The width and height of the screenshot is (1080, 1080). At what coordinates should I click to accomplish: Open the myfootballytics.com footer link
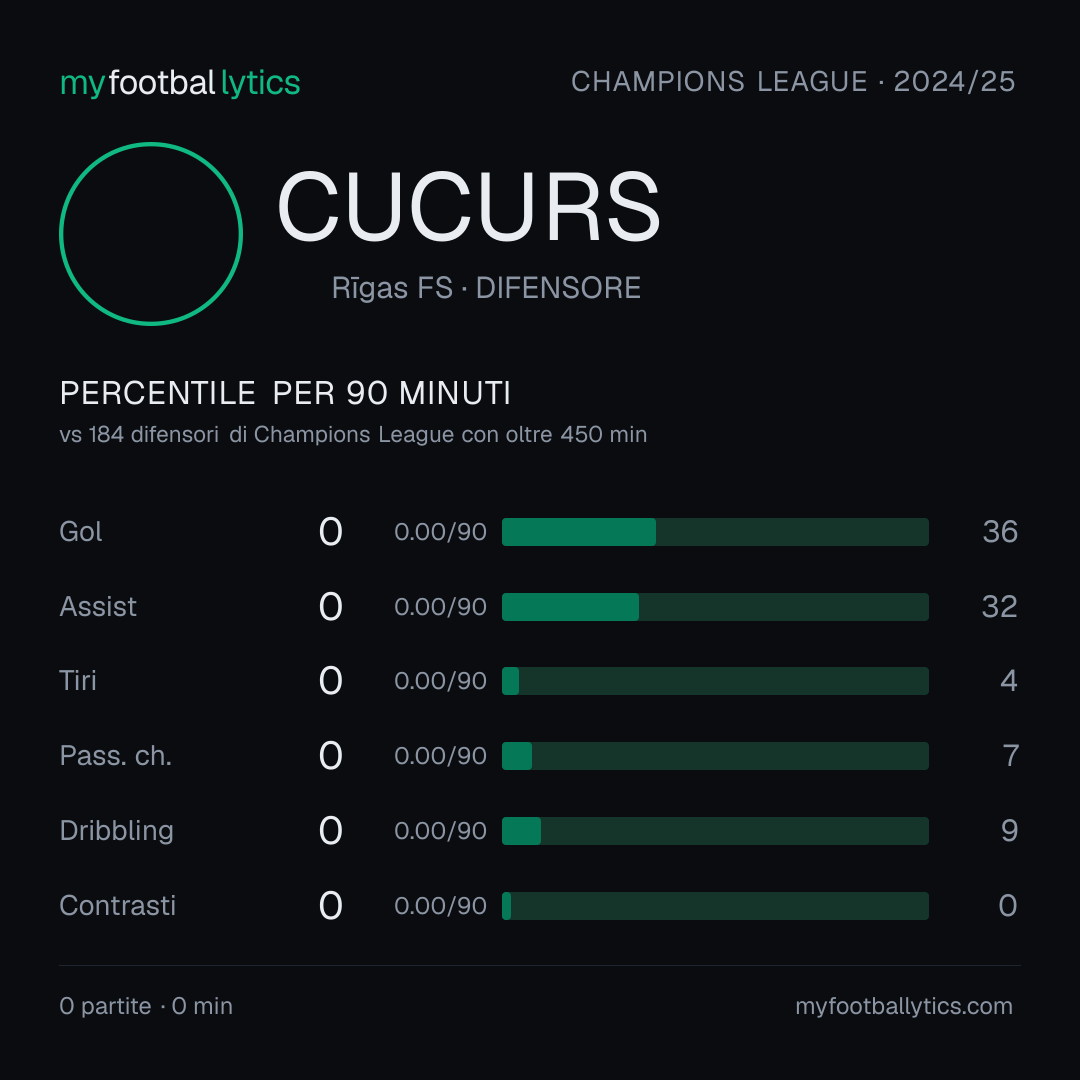(904, 1006)
